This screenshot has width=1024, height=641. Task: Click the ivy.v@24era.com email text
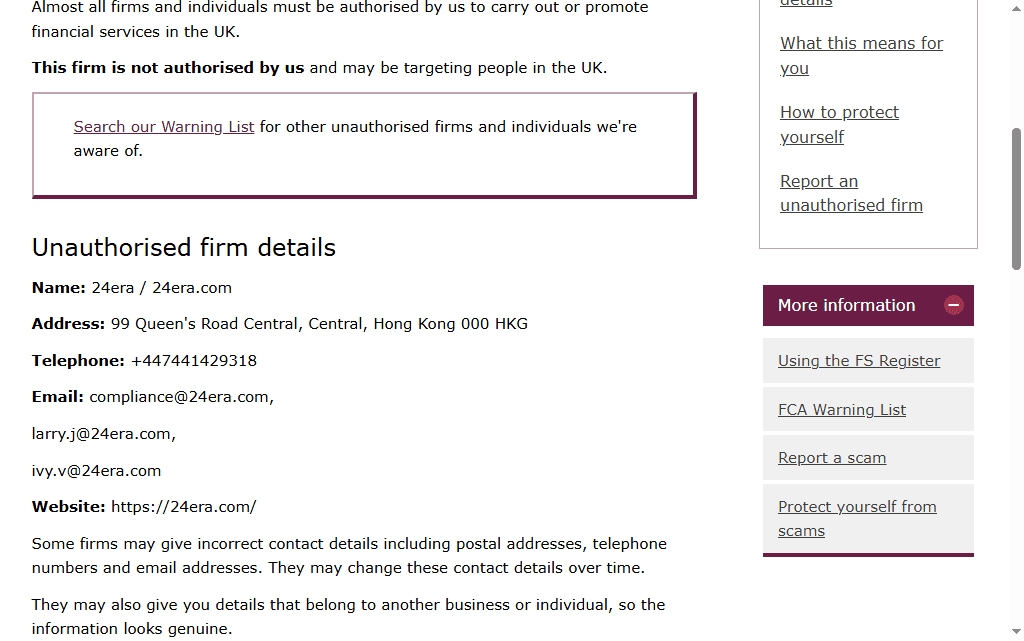96,471
